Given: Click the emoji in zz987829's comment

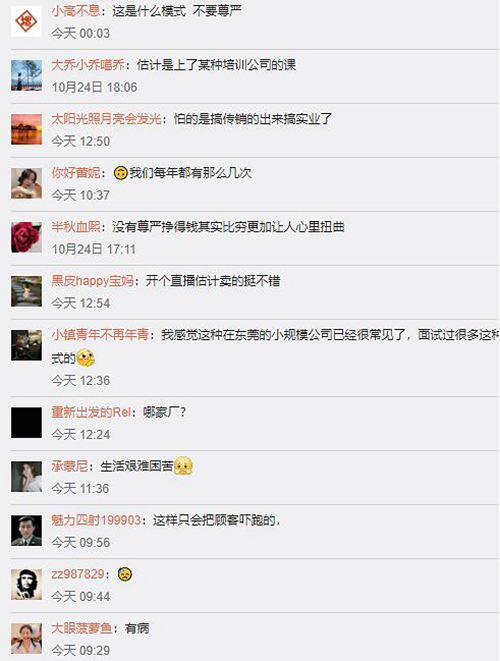Looking at the screenshot, I should [124, 574].
